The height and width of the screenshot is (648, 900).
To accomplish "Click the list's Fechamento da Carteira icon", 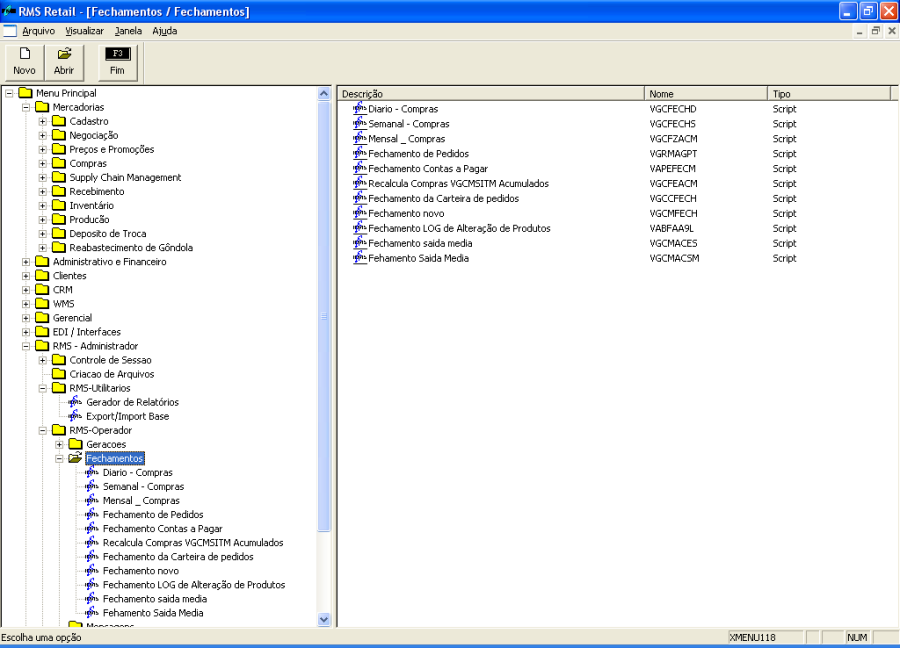I will 360,198.
